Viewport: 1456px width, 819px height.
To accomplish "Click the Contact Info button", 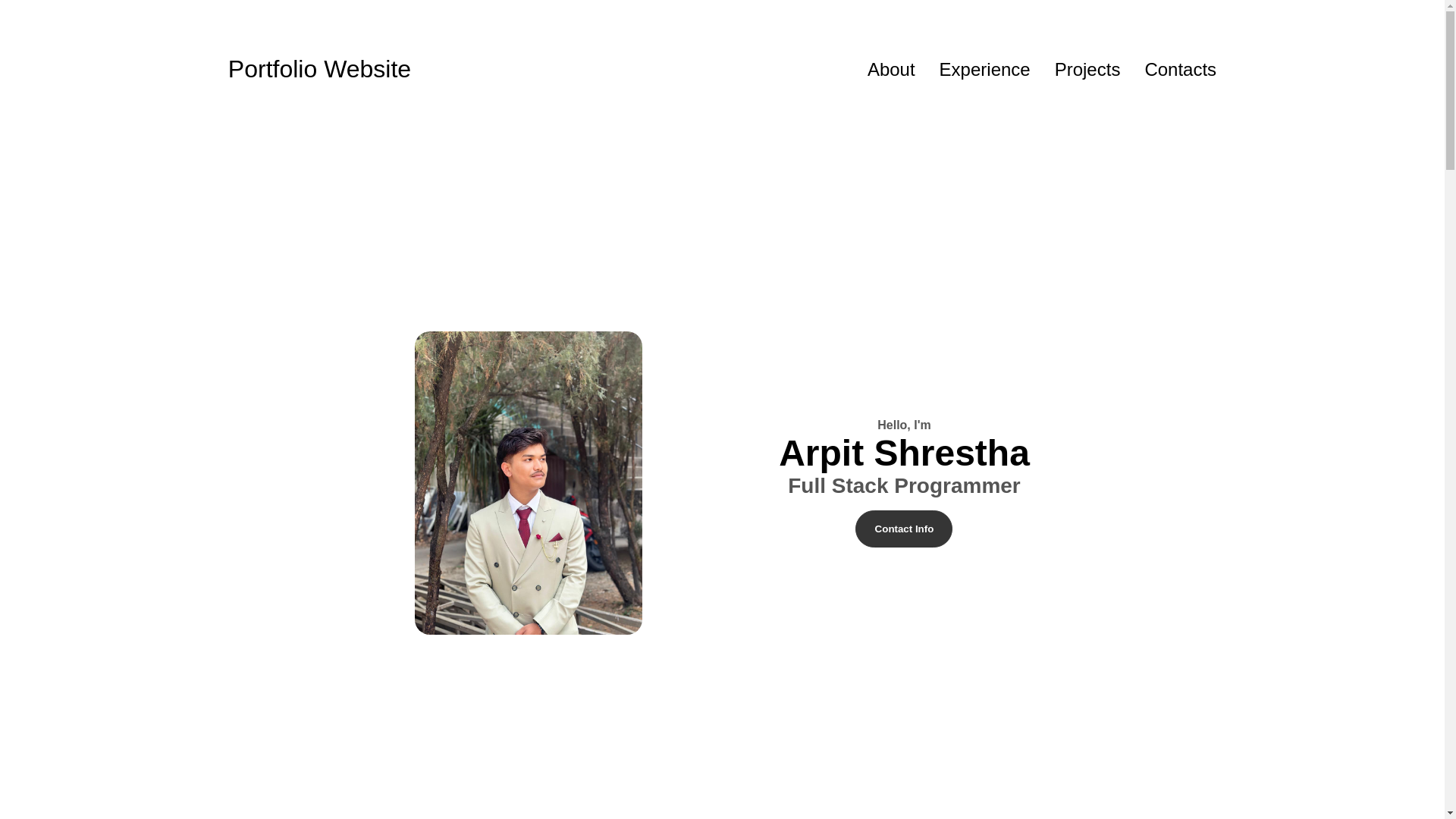I will point(903,529).
